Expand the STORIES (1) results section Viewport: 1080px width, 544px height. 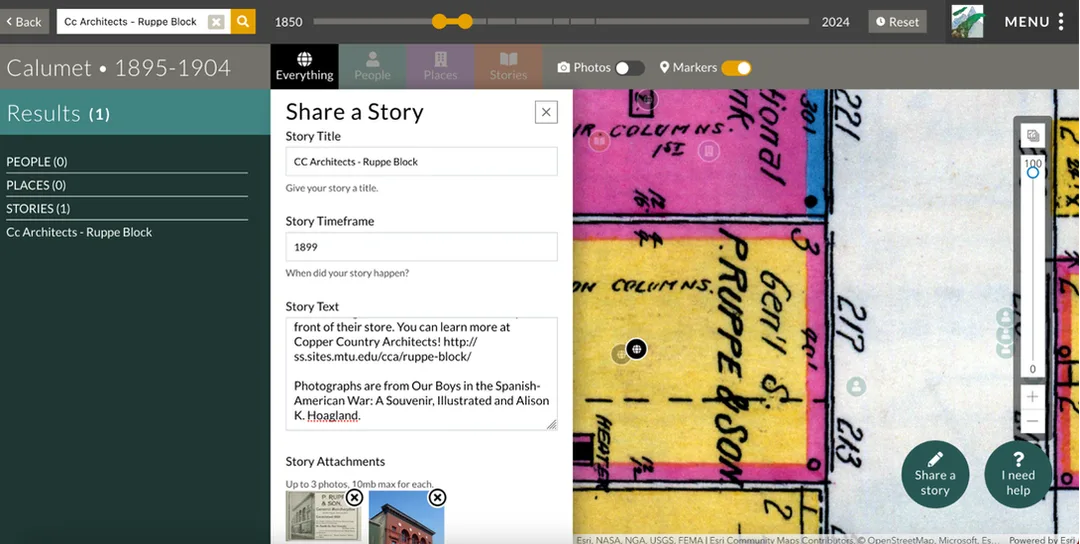127,209
